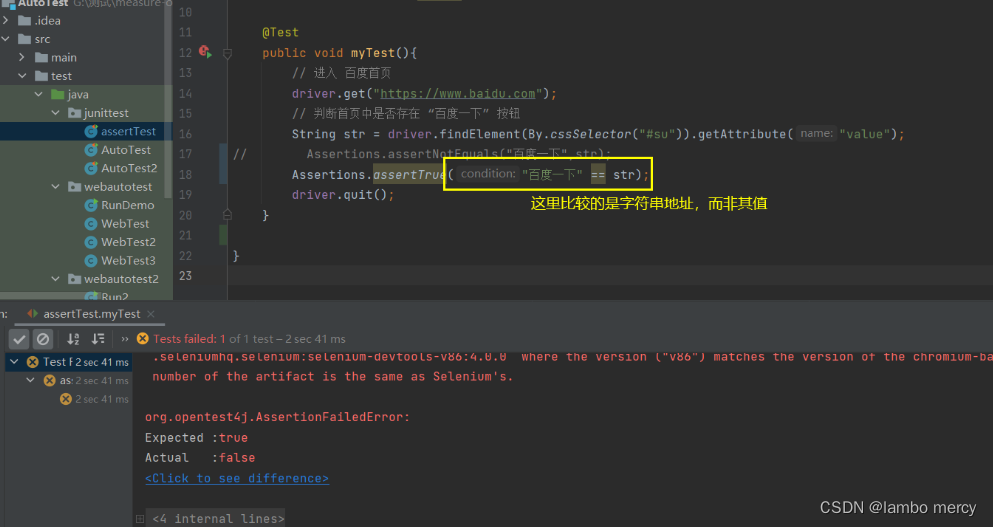Collapse the webautotest2 package

tap(56, 279)
